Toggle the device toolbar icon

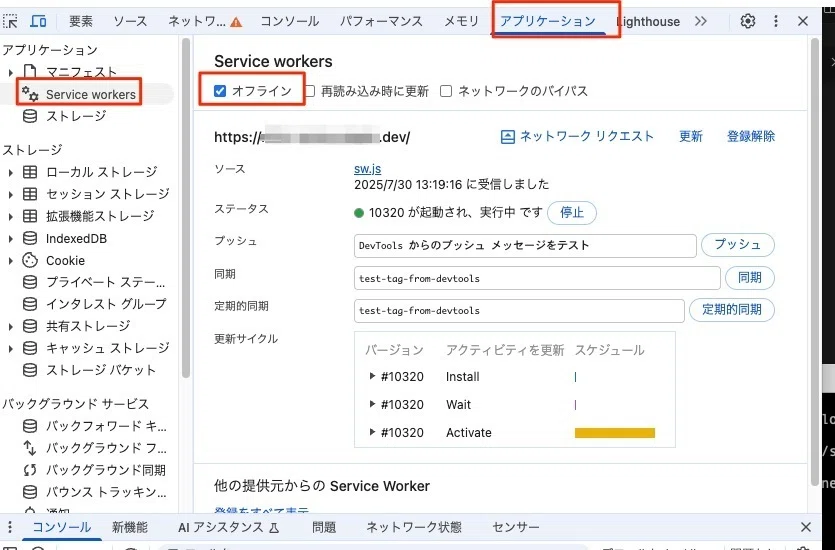tap(38, 21)
